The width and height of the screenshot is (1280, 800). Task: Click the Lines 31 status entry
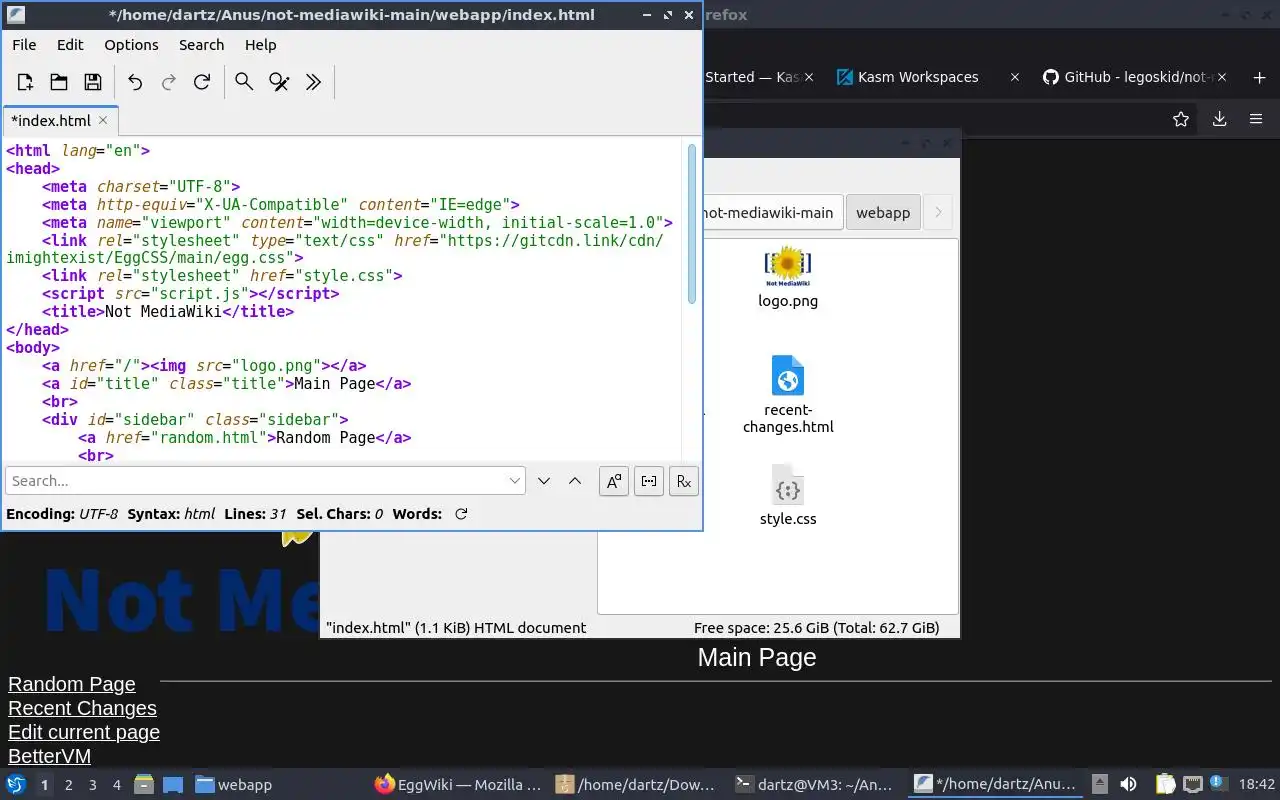point(255,514)
